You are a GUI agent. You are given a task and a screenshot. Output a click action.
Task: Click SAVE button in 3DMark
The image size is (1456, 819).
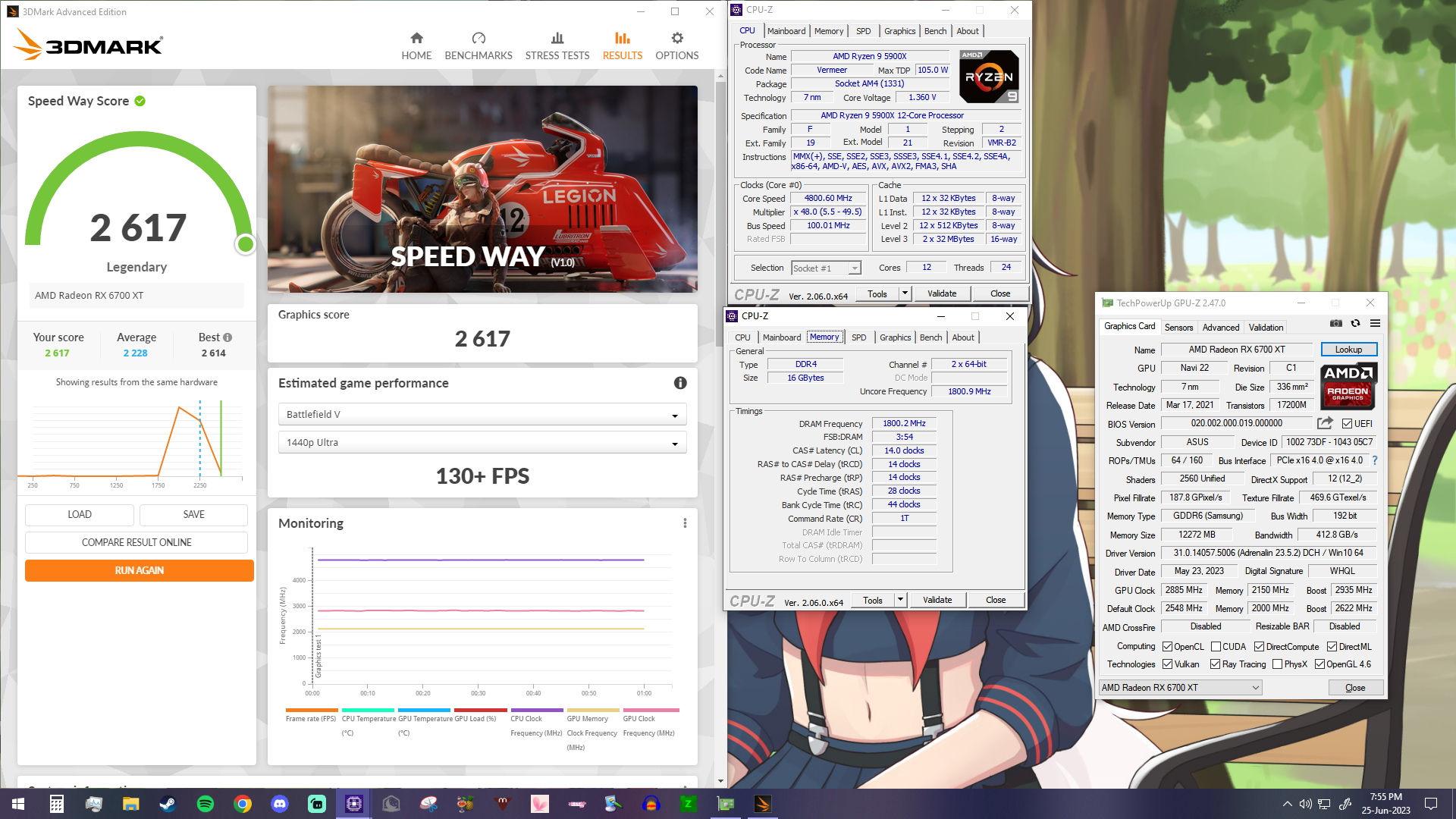coord(193,514)
